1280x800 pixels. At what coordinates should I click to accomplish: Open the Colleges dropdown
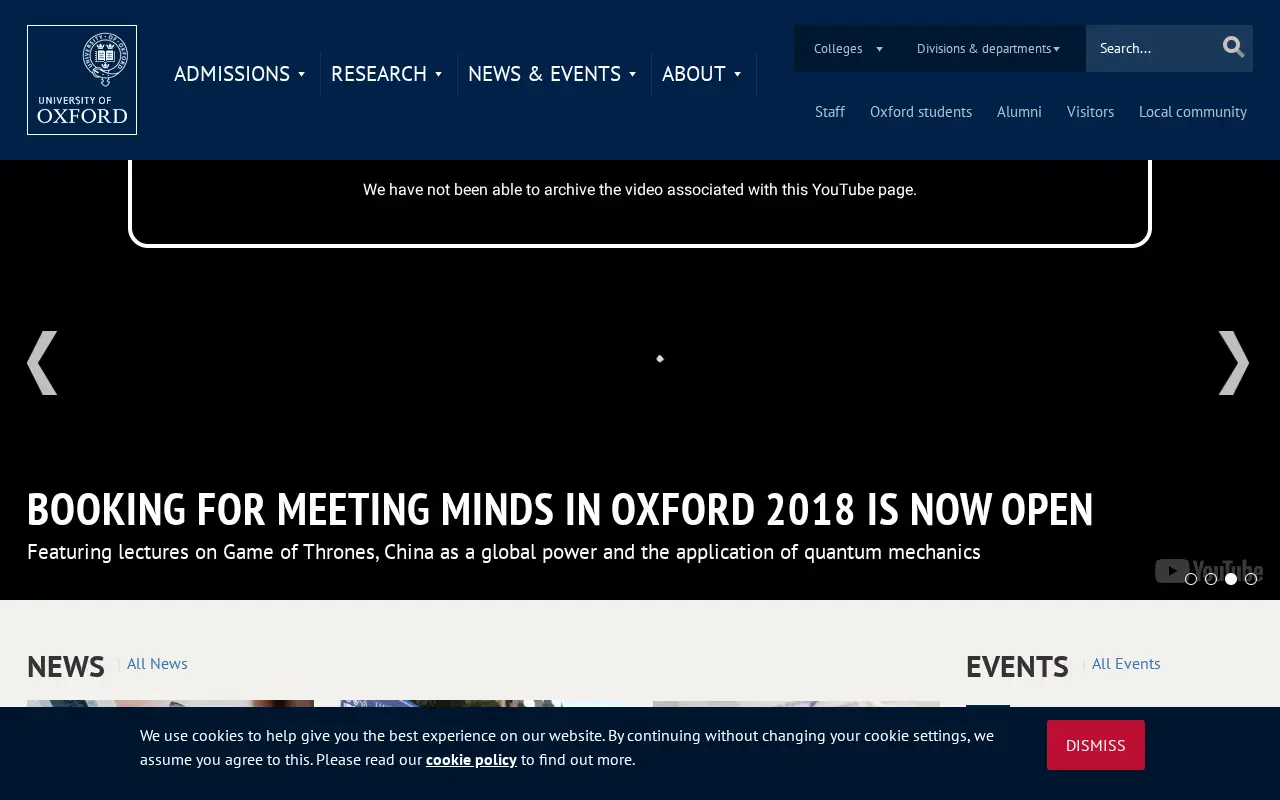848,48
